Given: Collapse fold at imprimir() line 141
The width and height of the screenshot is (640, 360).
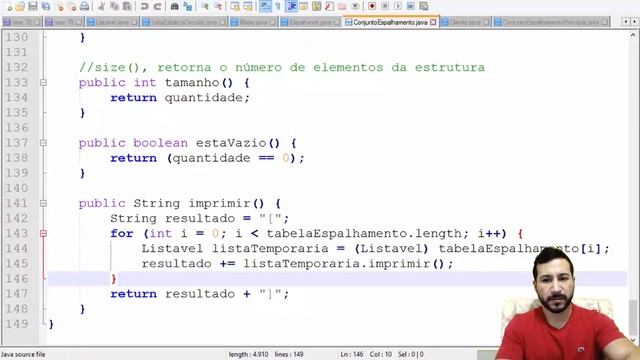Looking at the screenshot, I should click(43, 203).
